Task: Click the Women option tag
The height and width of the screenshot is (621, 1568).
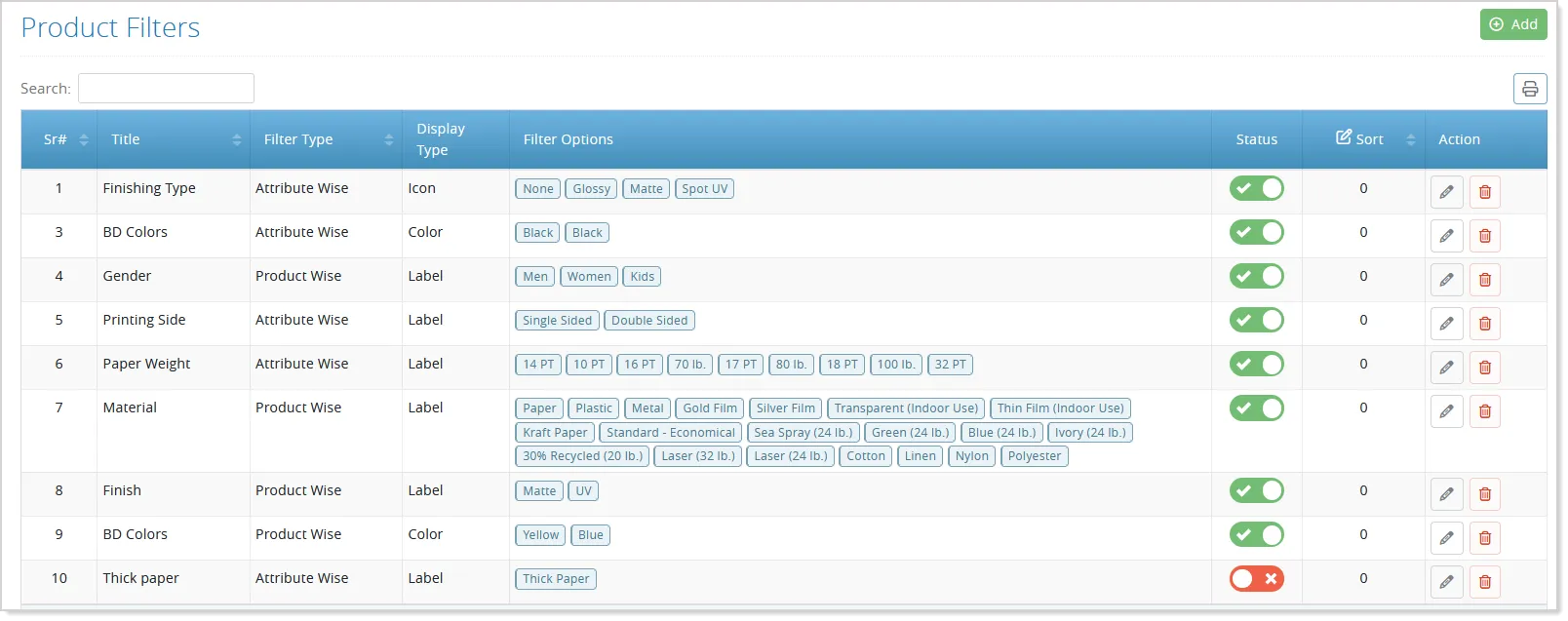Action: pos(589,277)
